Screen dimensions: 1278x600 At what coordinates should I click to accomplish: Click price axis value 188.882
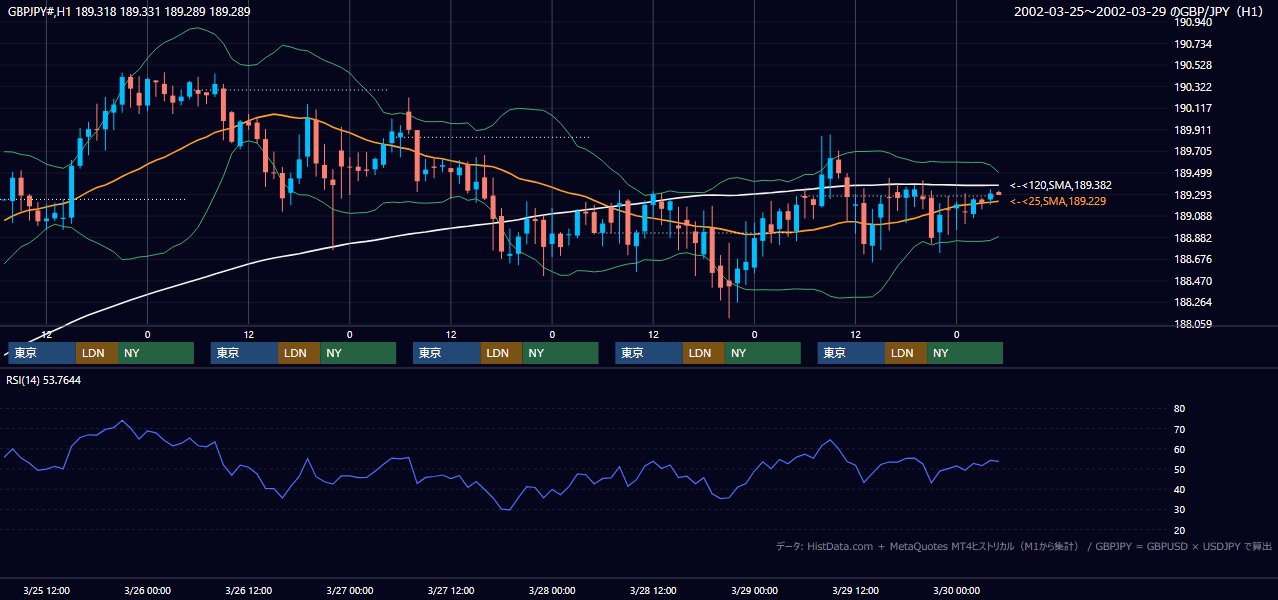point(1193,238)
